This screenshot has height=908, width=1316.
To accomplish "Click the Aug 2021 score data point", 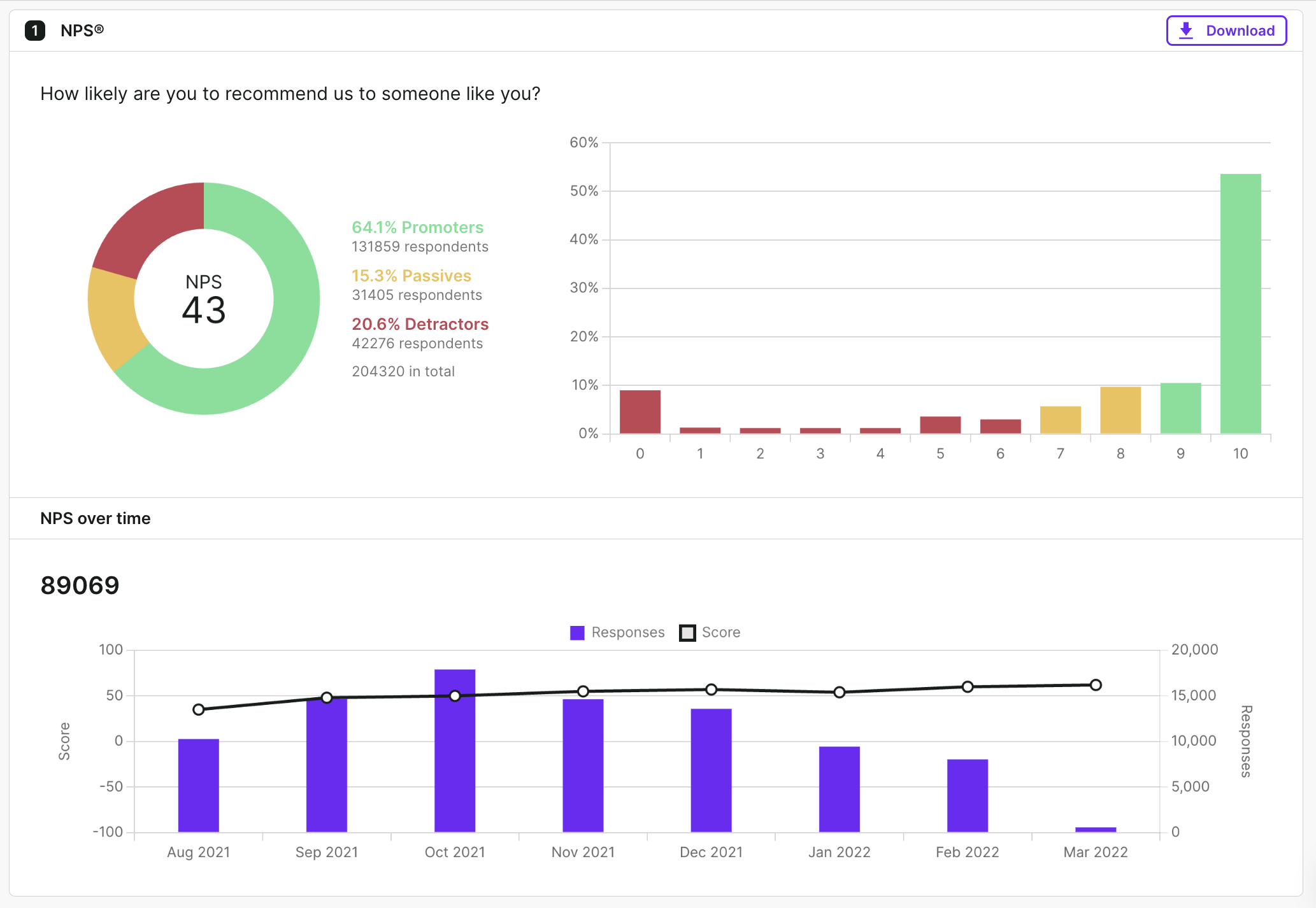I will tap(199, 709).
